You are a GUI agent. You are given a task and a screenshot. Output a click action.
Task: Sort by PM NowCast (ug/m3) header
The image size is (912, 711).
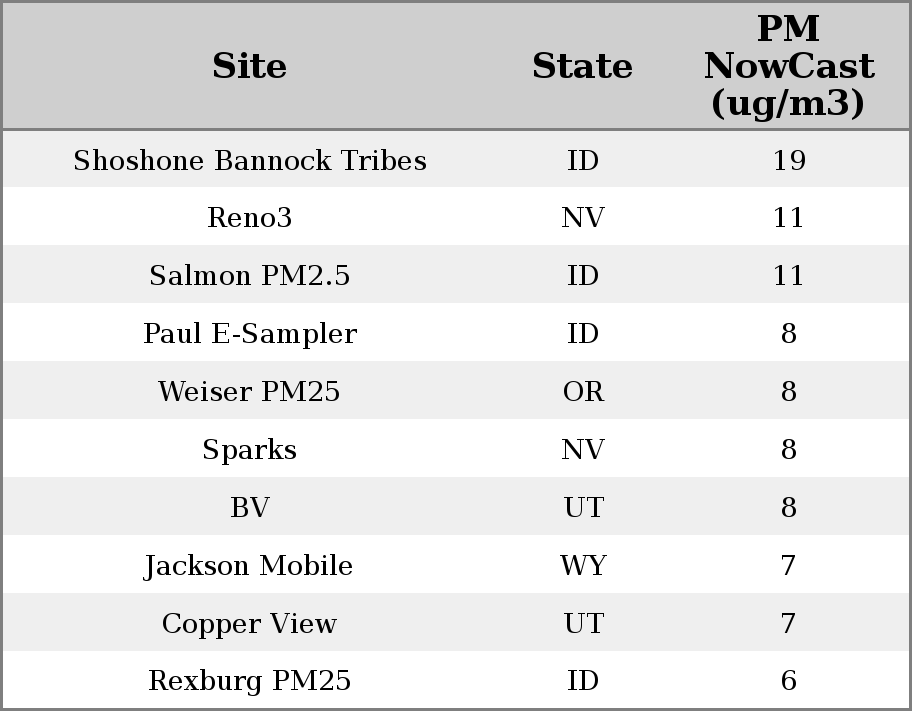pyautogui.click(x=788, y=66)
